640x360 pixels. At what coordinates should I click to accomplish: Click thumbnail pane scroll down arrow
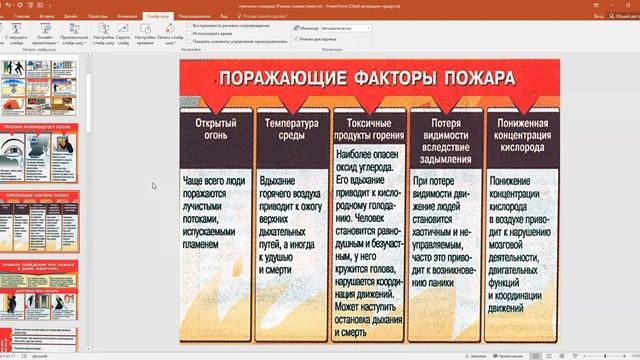coord(89,349)
